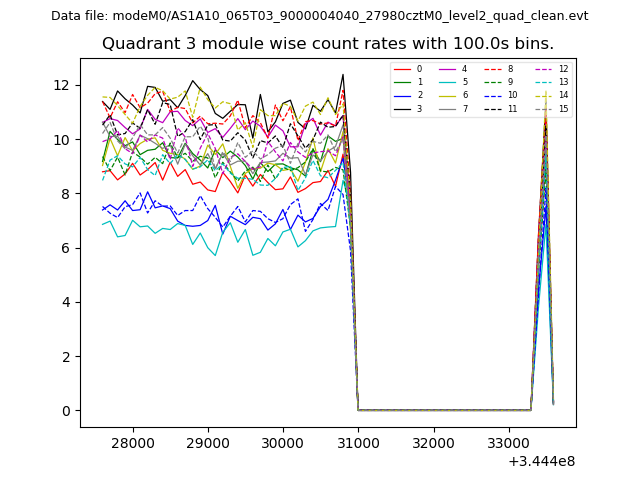Click legend label 15

[x=563, y=108]
